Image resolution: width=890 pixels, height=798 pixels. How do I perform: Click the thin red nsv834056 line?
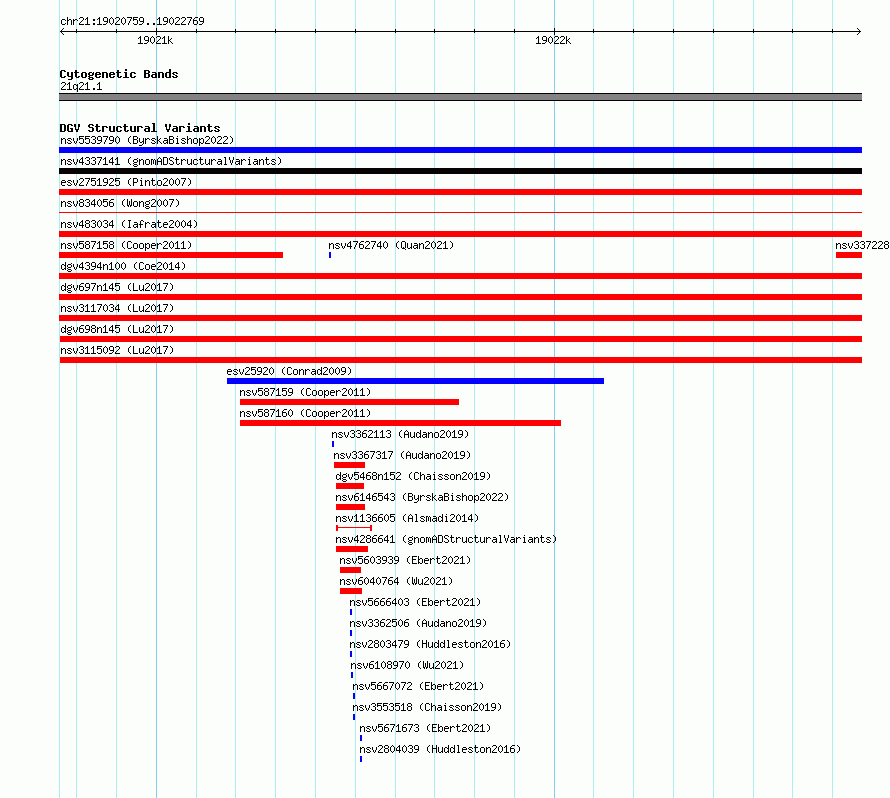tap(460, 213)
